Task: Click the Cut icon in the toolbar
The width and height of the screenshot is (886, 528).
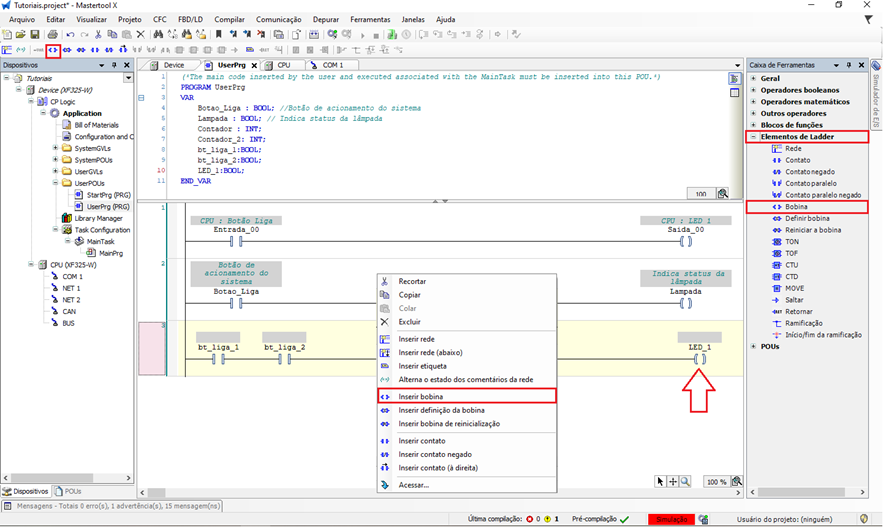Action: [97, 34]
